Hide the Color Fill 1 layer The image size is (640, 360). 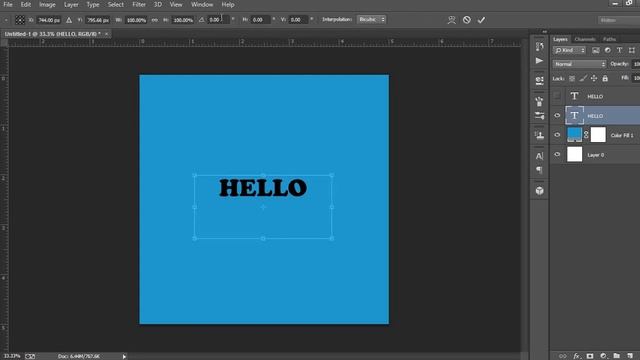[557, 135]
